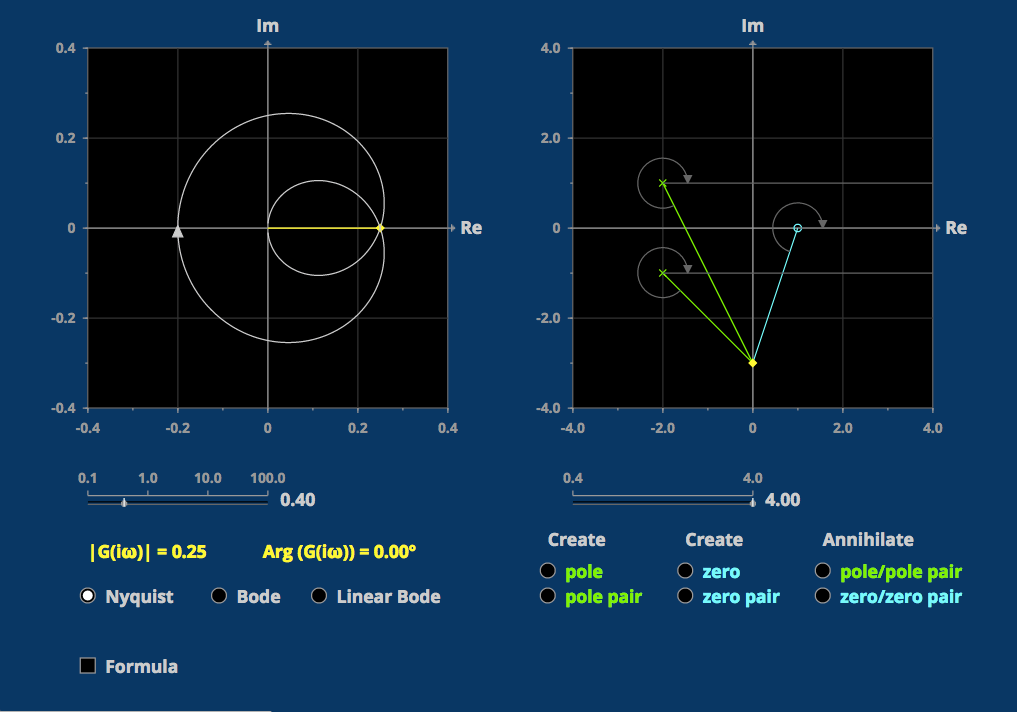Select the Create zero pair option
1017x712 pixels.
(685, 595)
